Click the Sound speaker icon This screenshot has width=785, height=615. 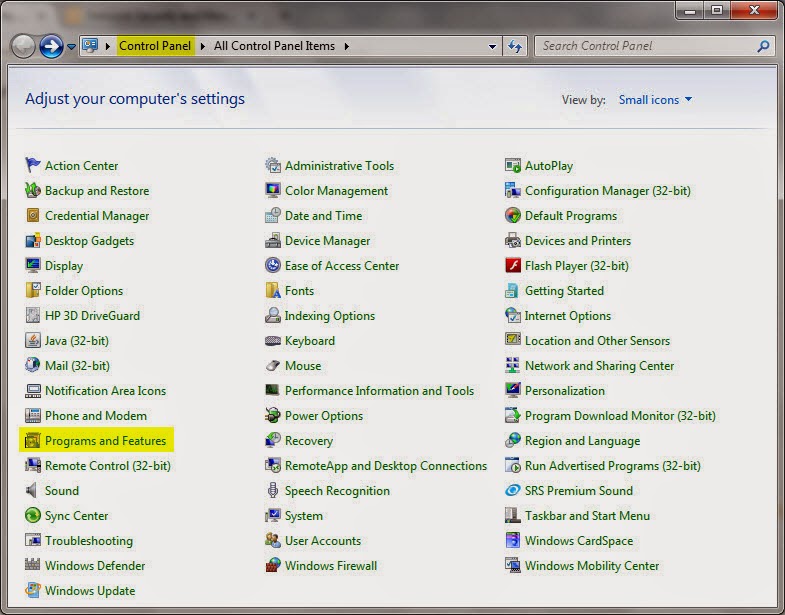pos(33,490)
